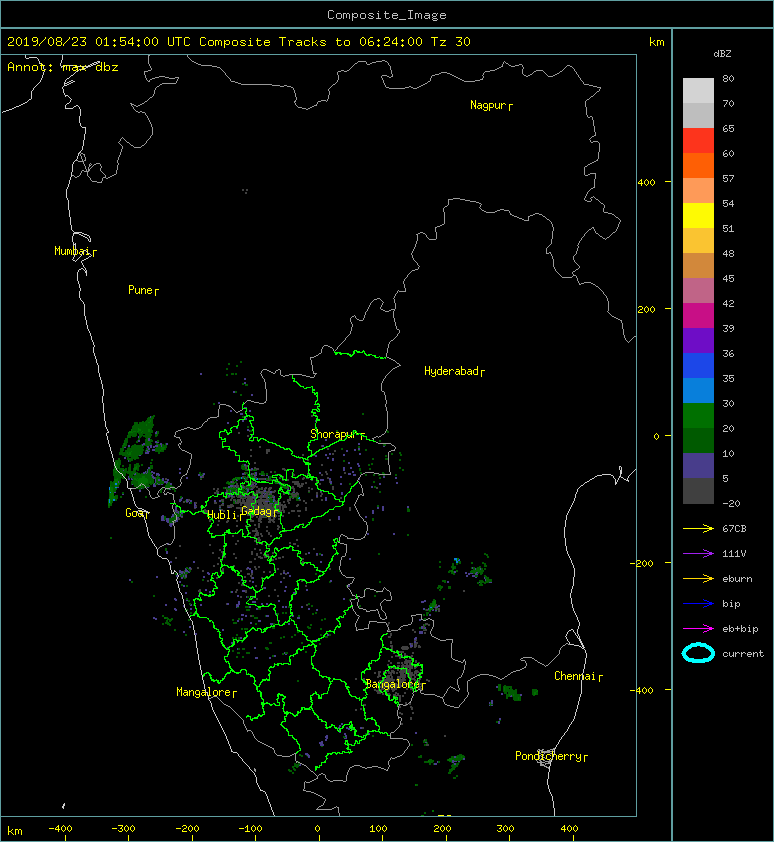Click the 'Annot: max dbz' annotation label
The height and width of the screenshot is (842, 774).
tap(63, 67)
